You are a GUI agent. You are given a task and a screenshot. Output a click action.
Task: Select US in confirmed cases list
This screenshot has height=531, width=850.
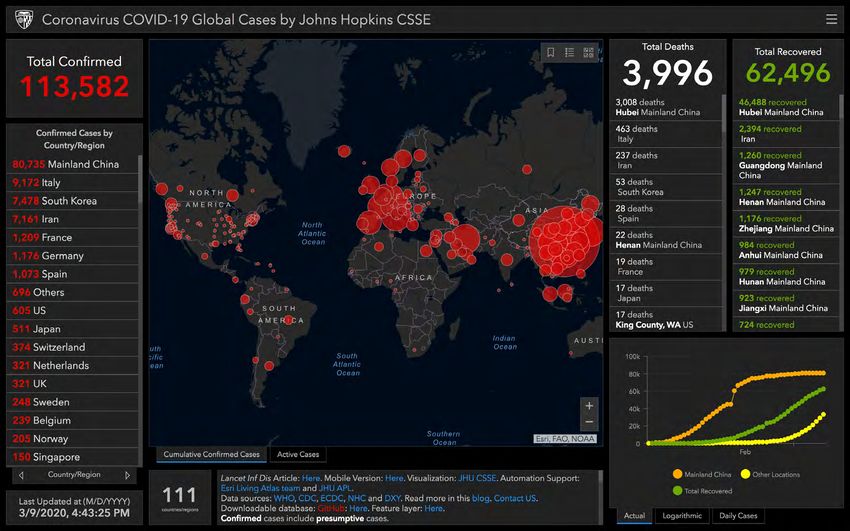tap(73, 311)
